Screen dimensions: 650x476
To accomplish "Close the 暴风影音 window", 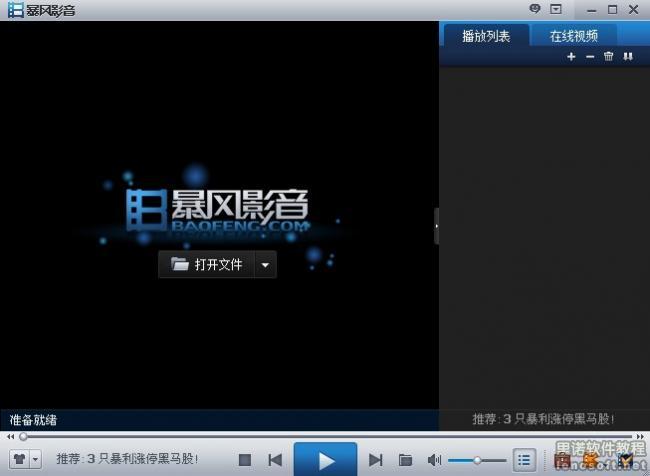I will [633, 10].
